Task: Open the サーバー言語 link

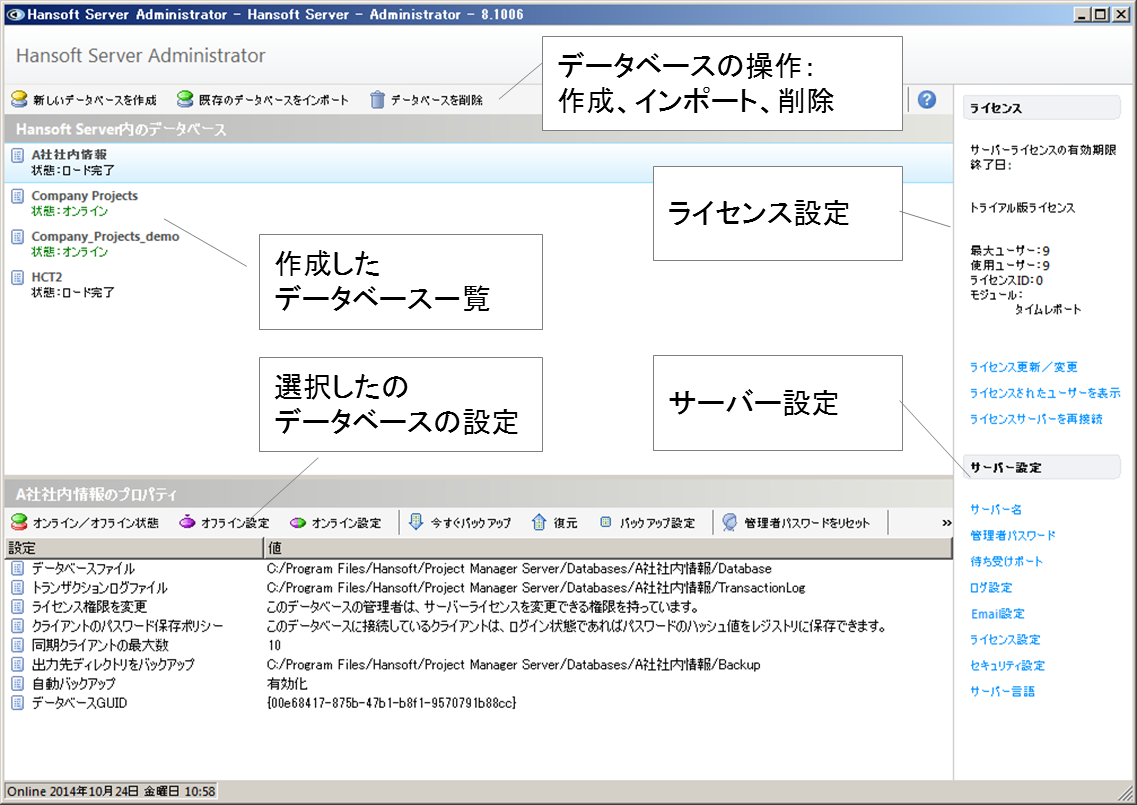Action: (1002, 692)
